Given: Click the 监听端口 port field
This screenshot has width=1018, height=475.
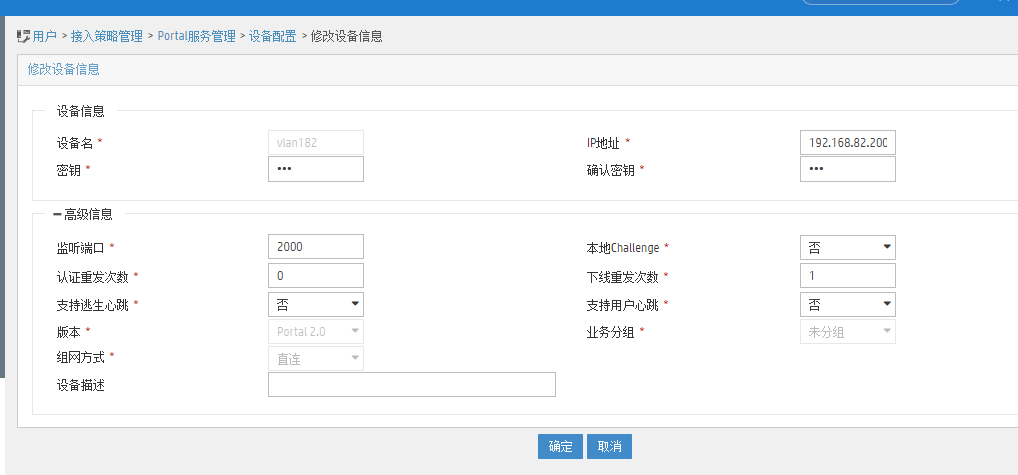Looking at the screenshot, I should point(315,247).
